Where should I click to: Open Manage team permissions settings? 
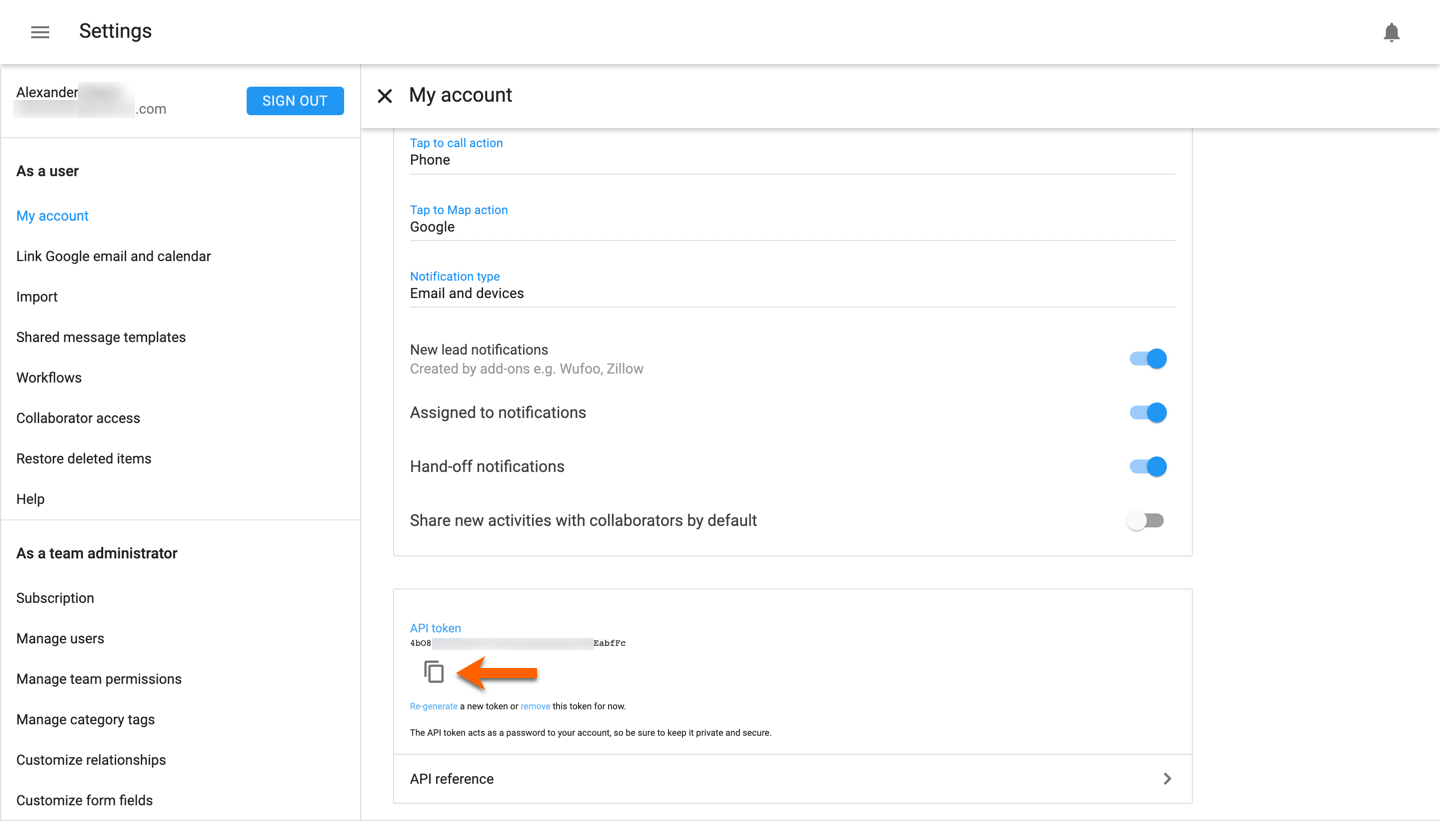click(99, 679)
